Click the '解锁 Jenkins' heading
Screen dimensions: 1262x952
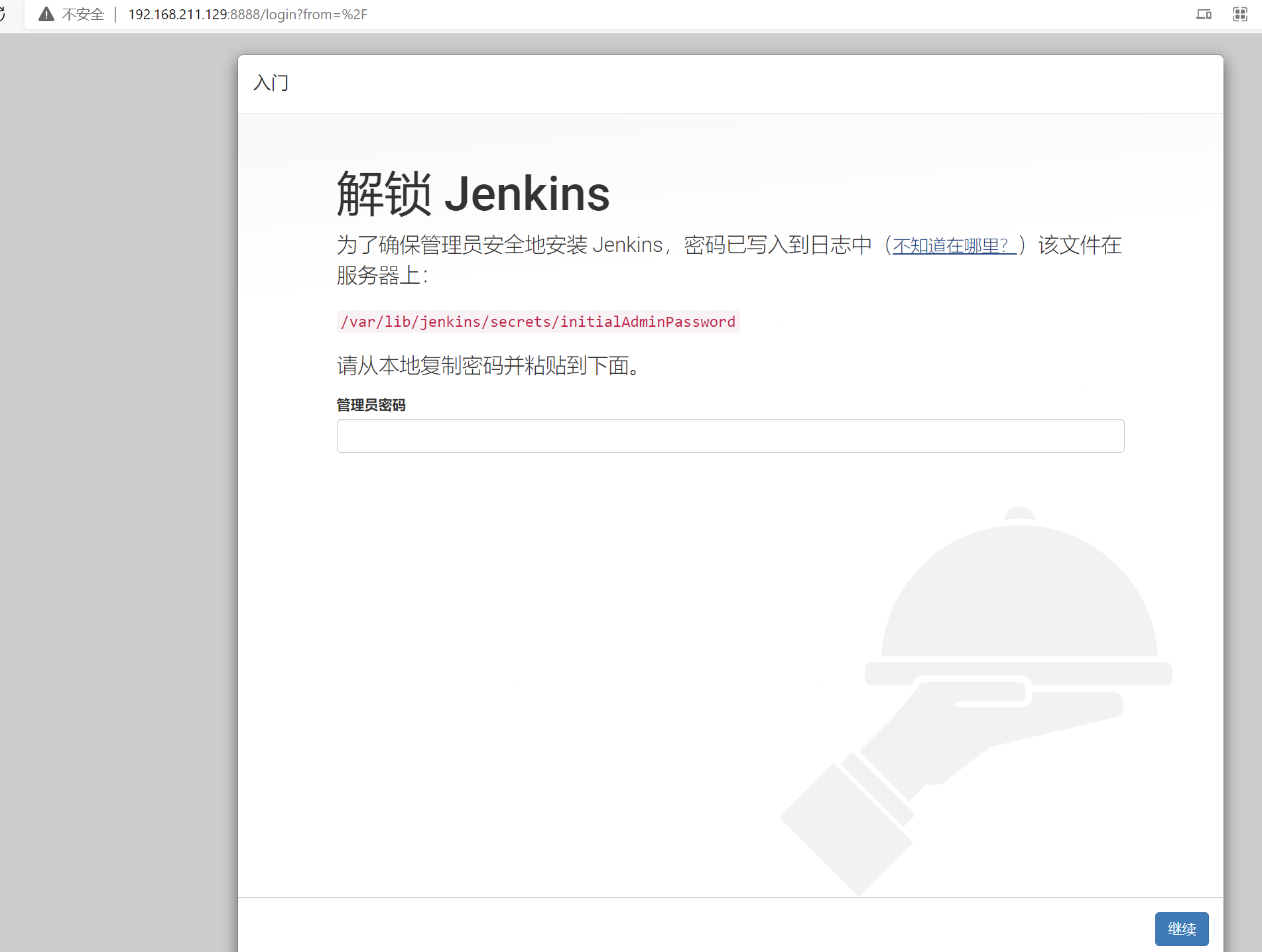(x=473, y=194)
